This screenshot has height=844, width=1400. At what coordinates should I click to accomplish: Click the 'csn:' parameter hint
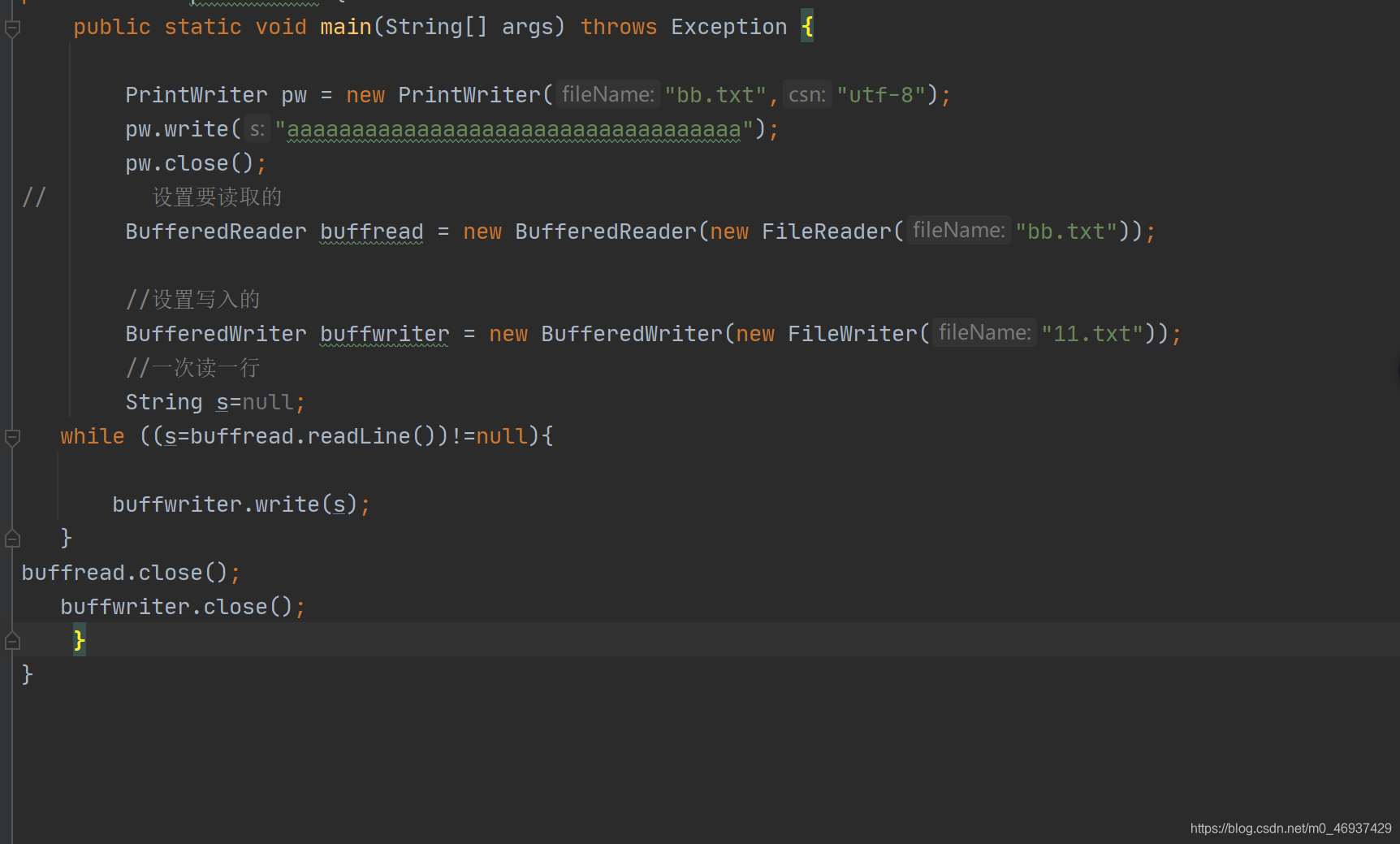pos(807,94)
